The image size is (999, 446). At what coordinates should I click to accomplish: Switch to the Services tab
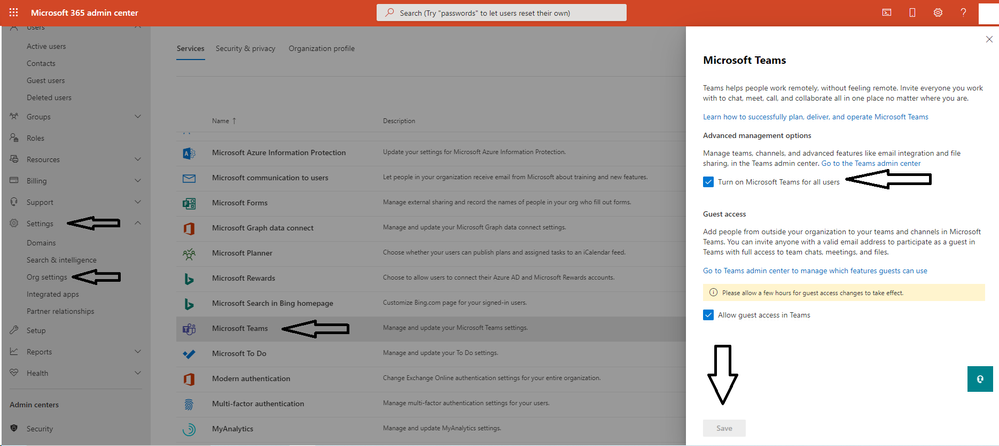[190, 48]
